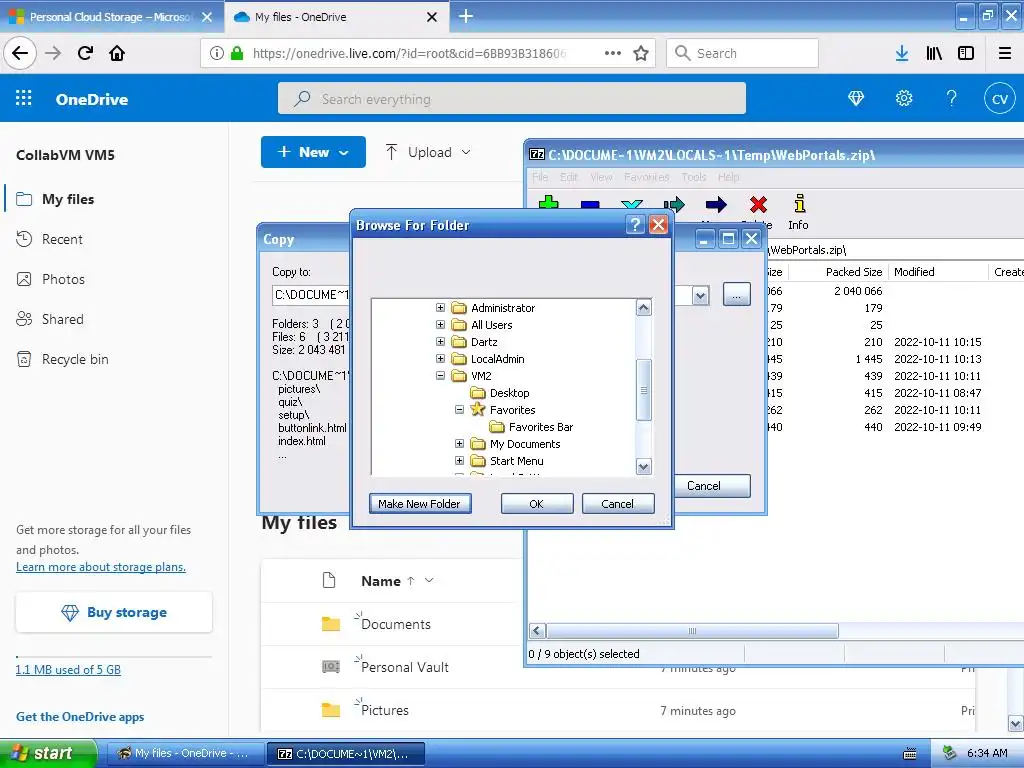1024x768 pixels.
Task: Click the 7-Zip red Delete icon
Action: pos(758,205)
